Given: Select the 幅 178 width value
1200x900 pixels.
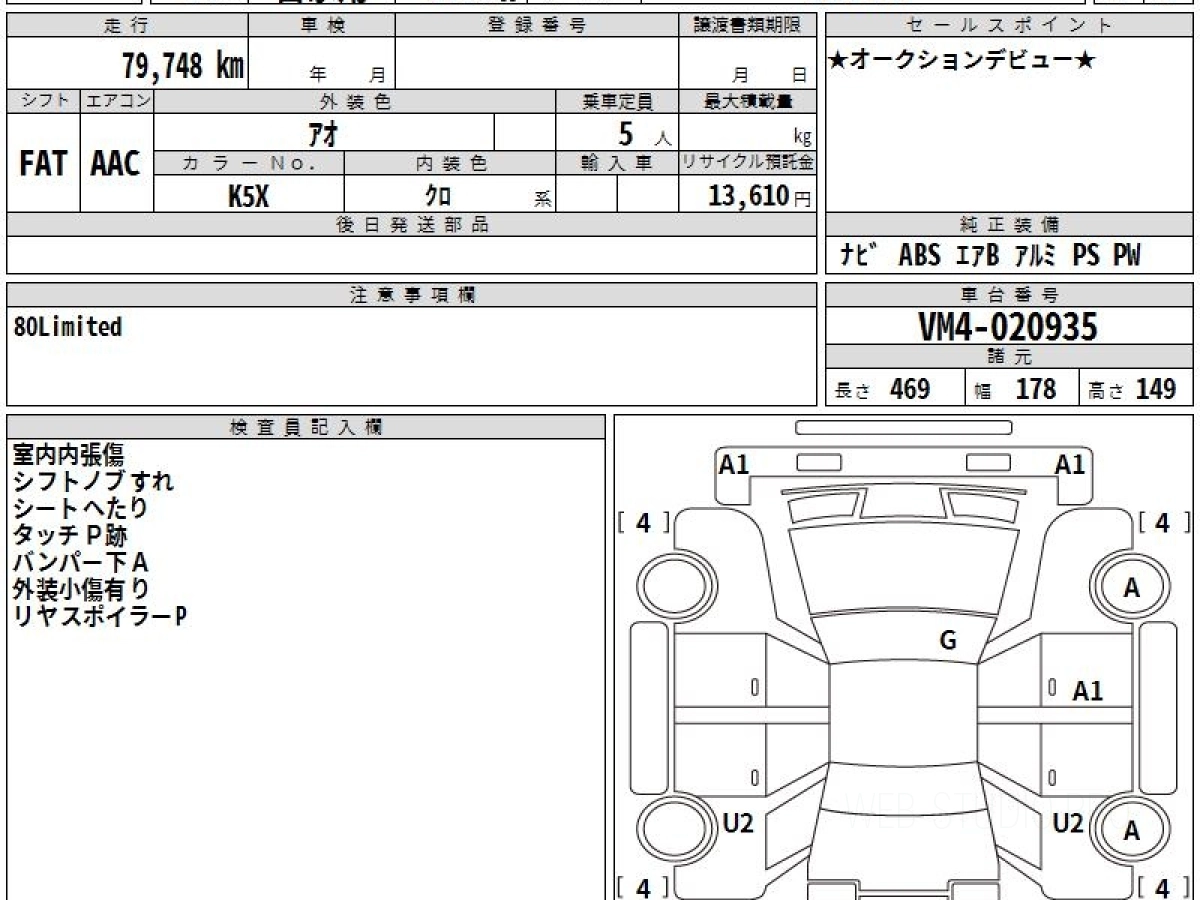Looking at the screenshot, I should click(1016, 389).
